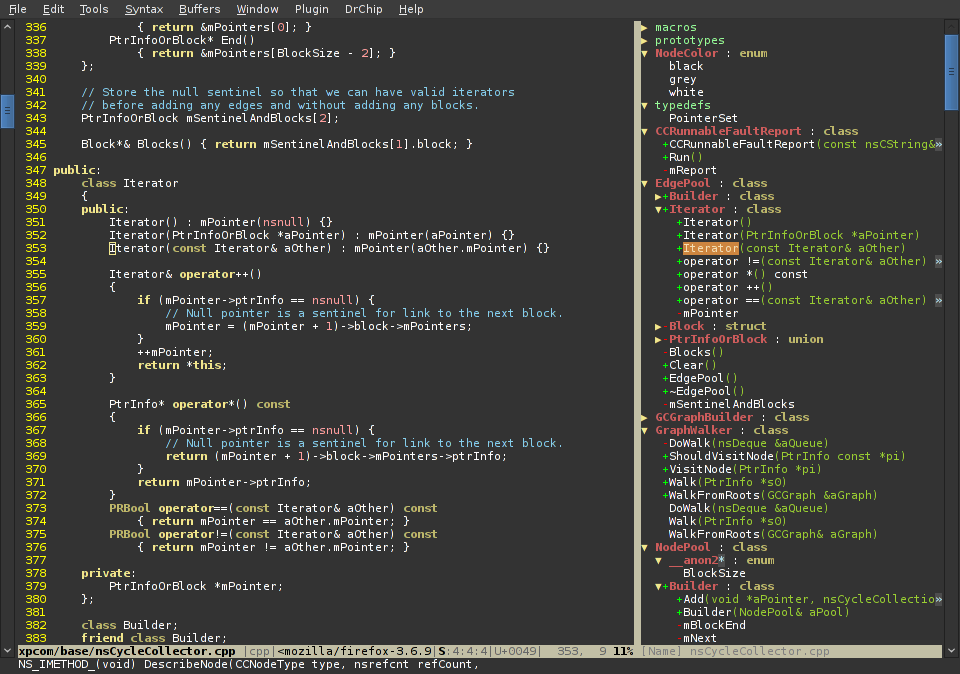Viewport: 960px width, 674px height.
Task: Jump to the PointerSet typedef tag
Action: click(703, 118)
